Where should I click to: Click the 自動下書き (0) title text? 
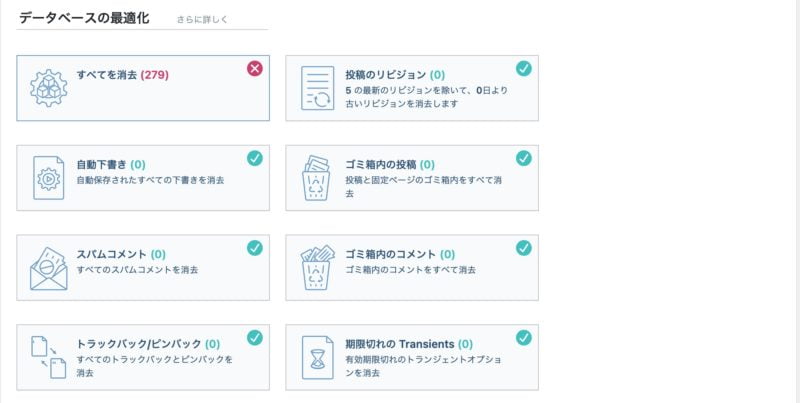(111, 164)
